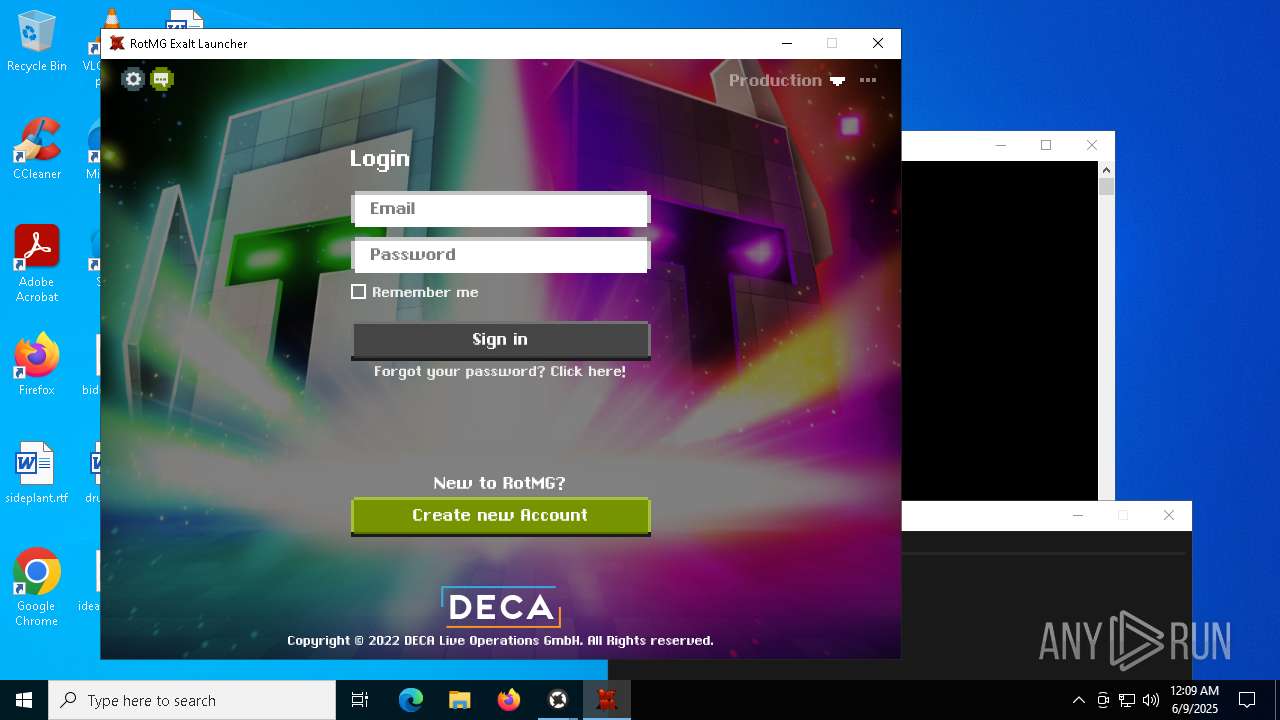Screen dimensions: 1280x720
Task: Launch Microsoft Edge from taskbar
Action: (411, 700)
